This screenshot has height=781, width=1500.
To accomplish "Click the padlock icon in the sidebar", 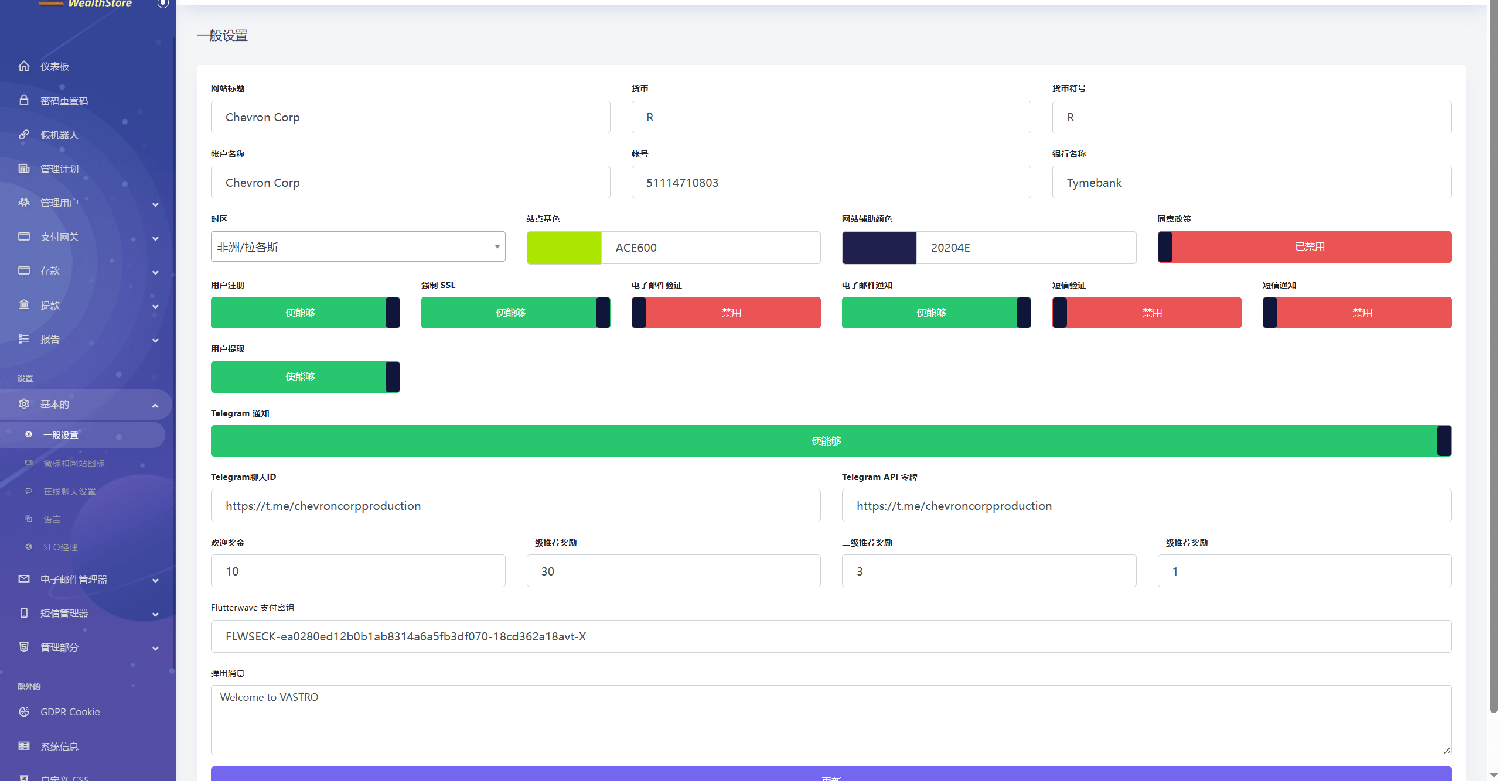I will (x=24, y=101).
